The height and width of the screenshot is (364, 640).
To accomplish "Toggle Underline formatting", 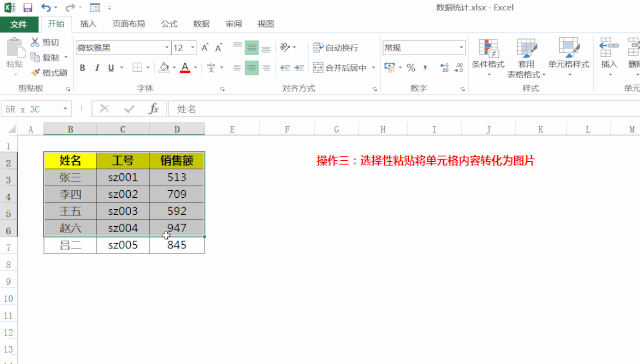I will click(111, 68).
